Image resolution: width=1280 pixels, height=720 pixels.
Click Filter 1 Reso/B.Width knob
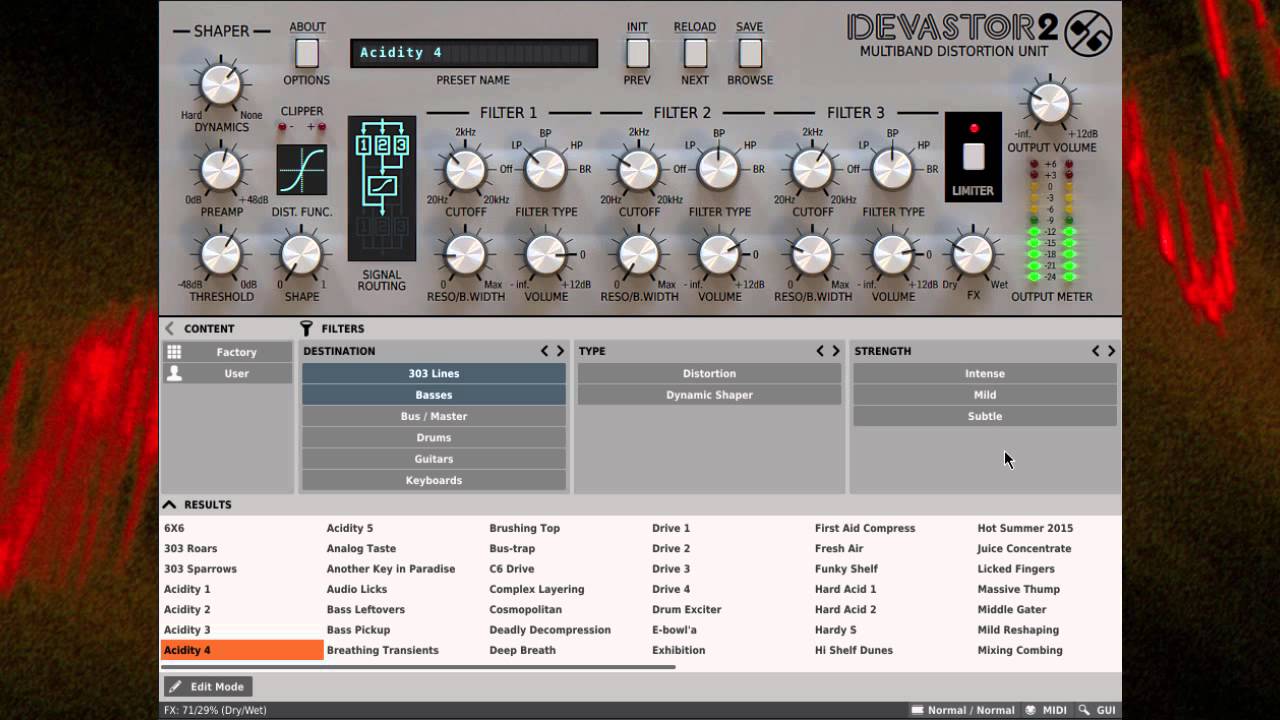coord(465,255)
